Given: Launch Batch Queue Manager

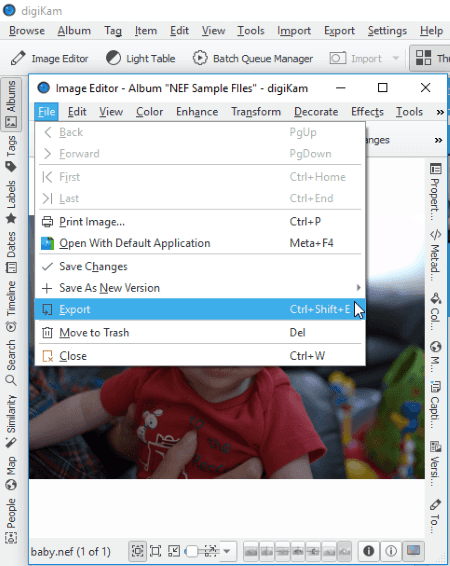Looking at the screenshot, I should click(x=253, y=58).
